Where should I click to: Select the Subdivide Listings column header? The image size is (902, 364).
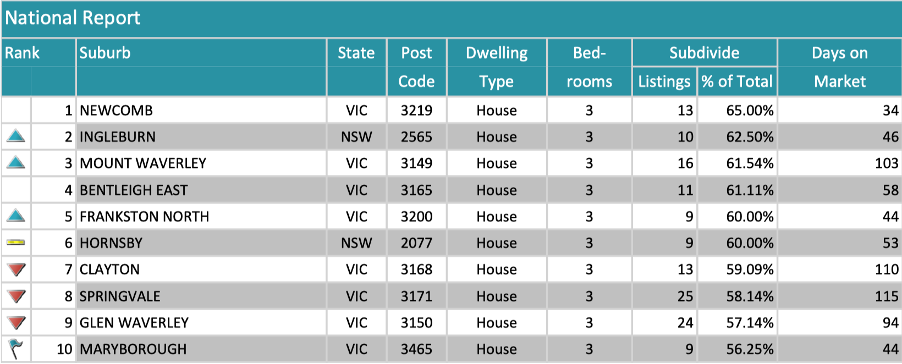(664, 81)
